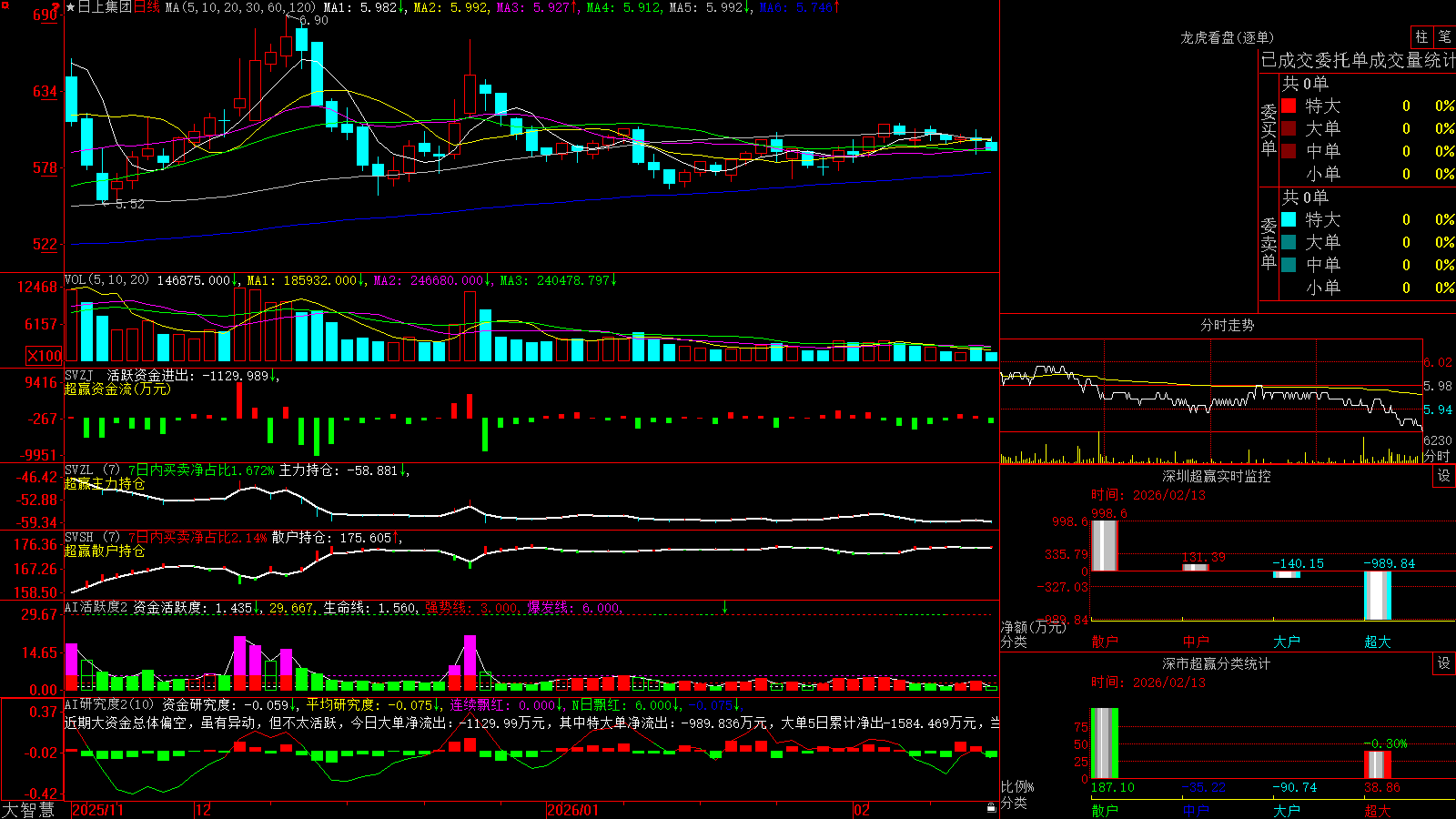Click the 散户 998.6 bar in real-time monitor
This screenshot has height=819, width=1456.
1105,545
